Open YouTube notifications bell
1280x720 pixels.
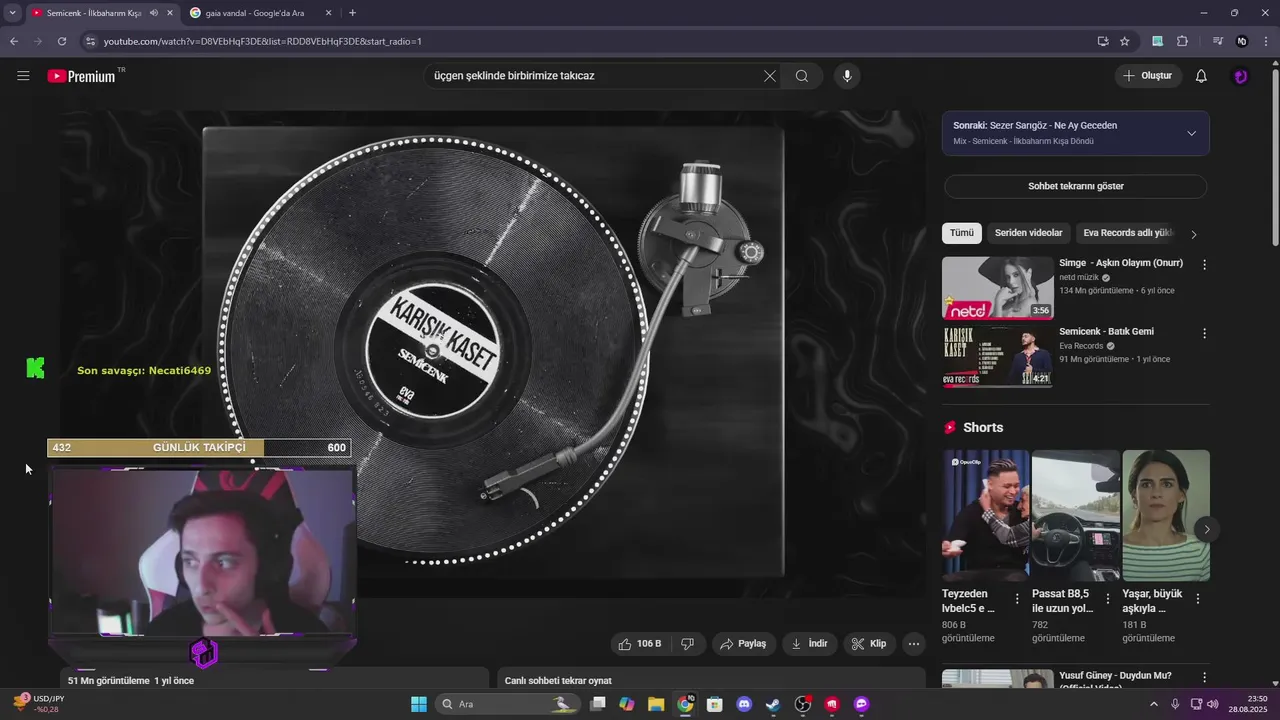coord(1201,76)
